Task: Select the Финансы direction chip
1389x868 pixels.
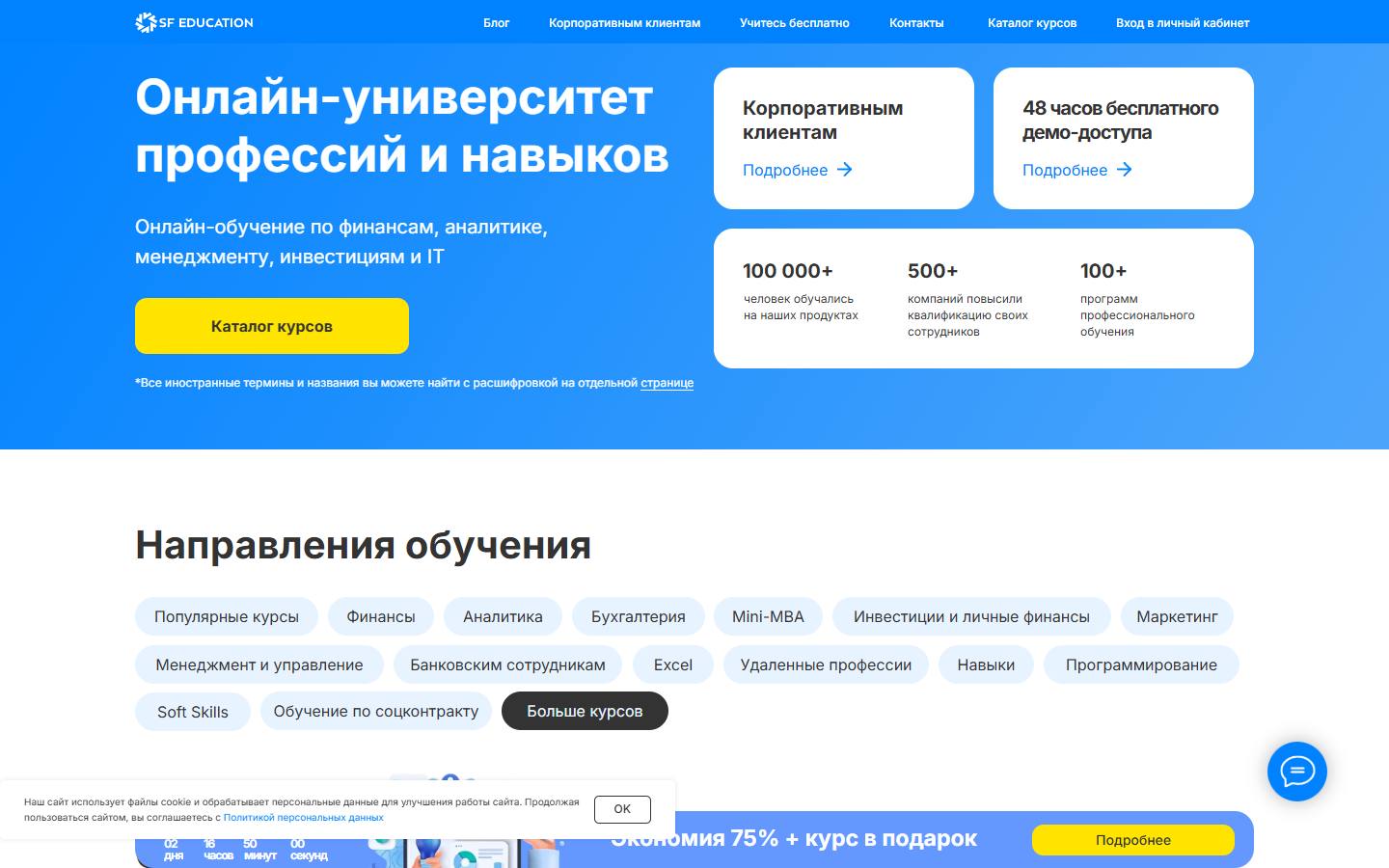Action: click(x=381, y=616)
